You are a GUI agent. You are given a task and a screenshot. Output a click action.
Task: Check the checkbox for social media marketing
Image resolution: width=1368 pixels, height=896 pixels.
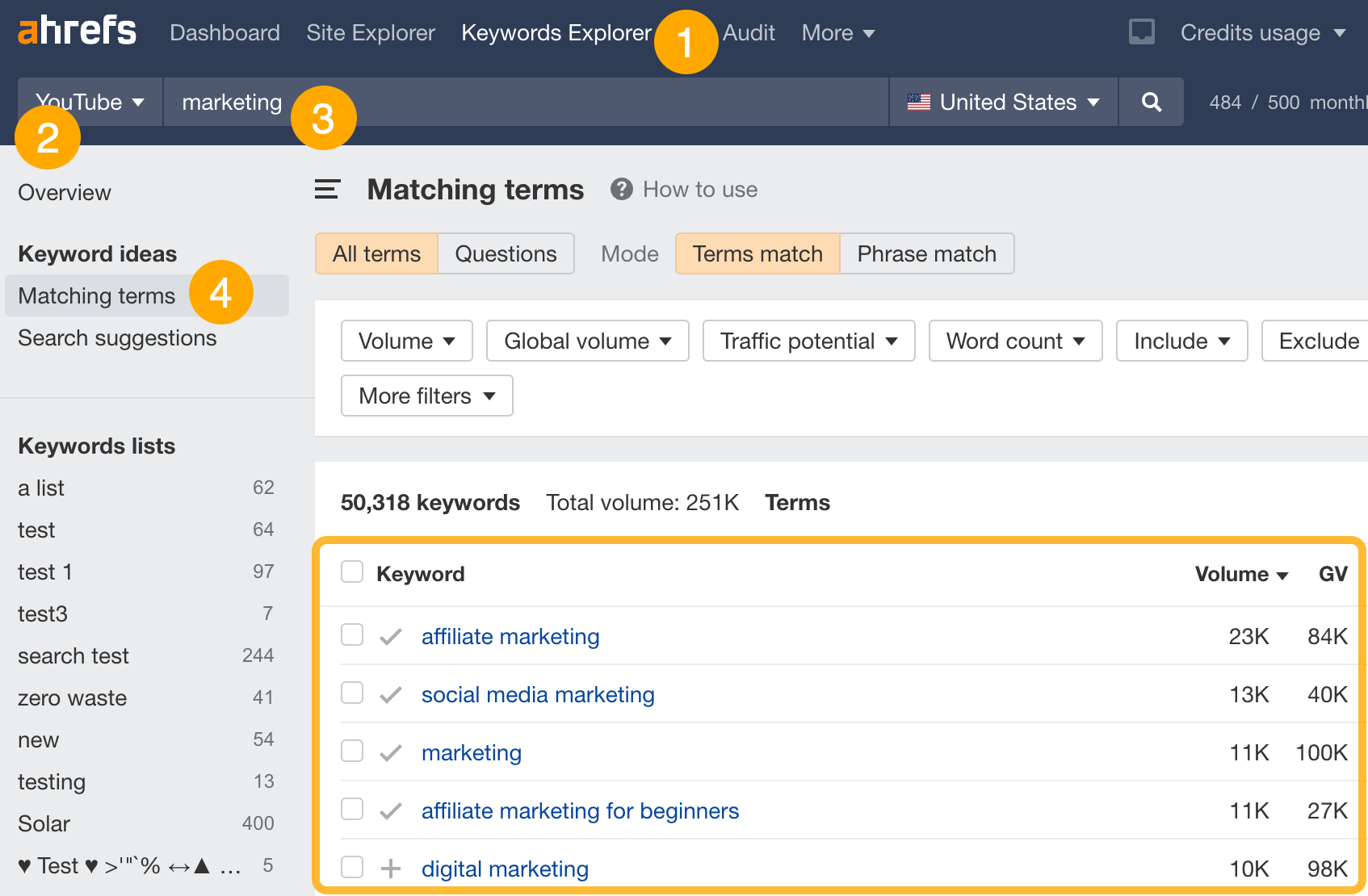352,693
